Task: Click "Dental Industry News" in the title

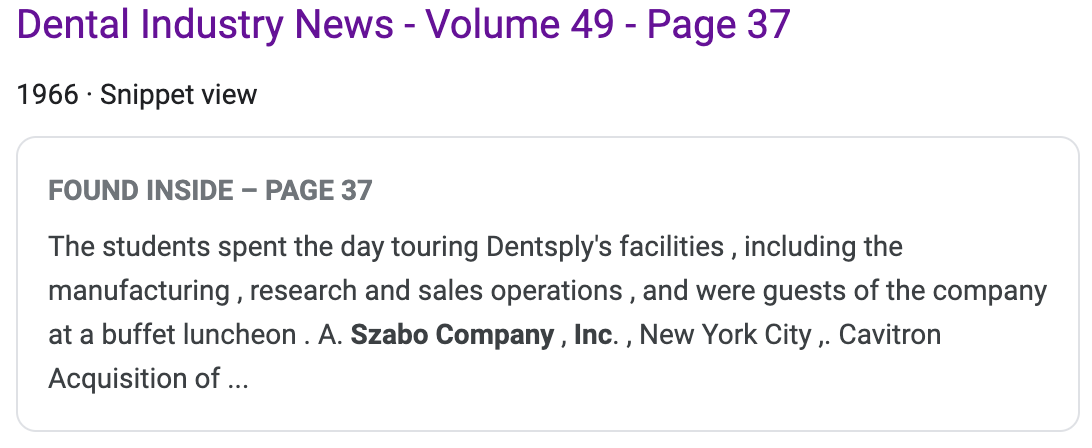Action: coord(205,25)
